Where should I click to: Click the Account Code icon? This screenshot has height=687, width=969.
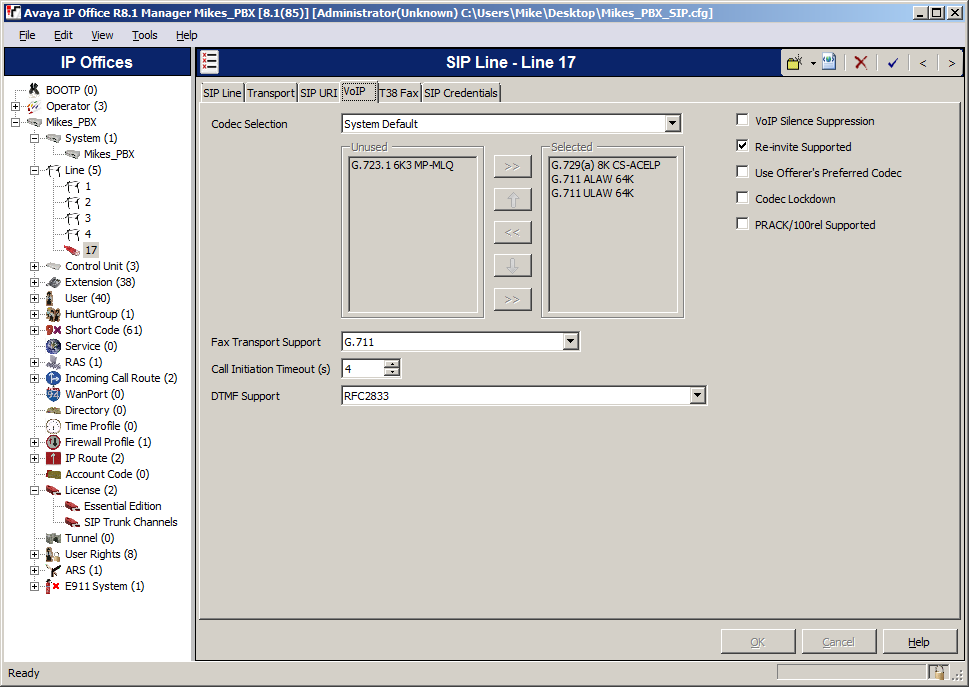tap(53, 474)
